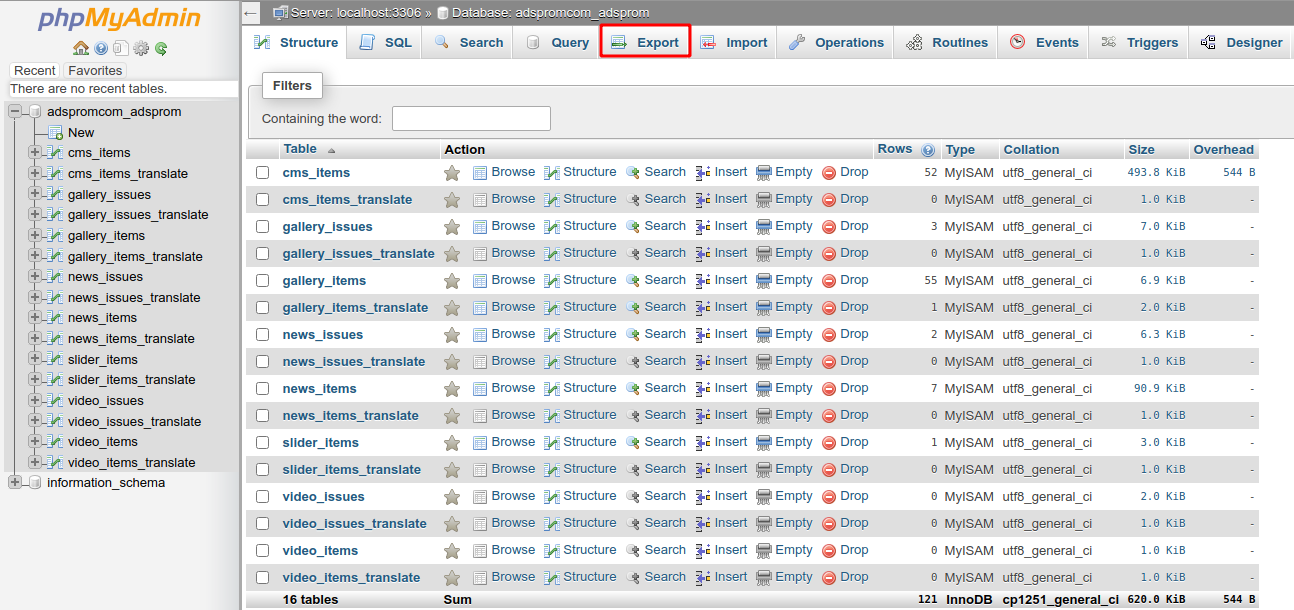Expand gallery_items_translate node in sidebar

[35, 256]
